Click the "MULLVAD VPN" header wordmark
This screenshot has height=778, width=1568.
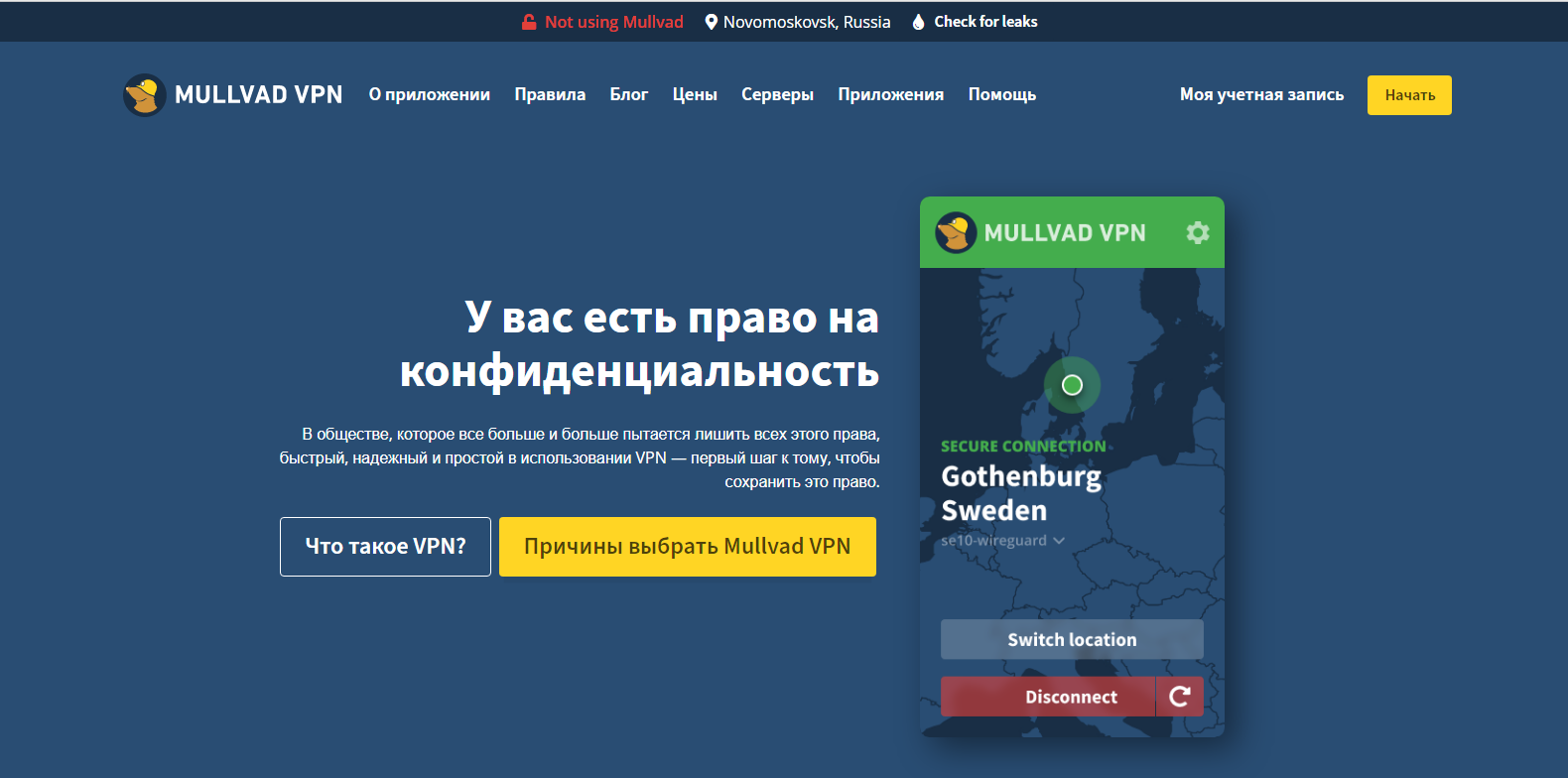pos(259,94)
